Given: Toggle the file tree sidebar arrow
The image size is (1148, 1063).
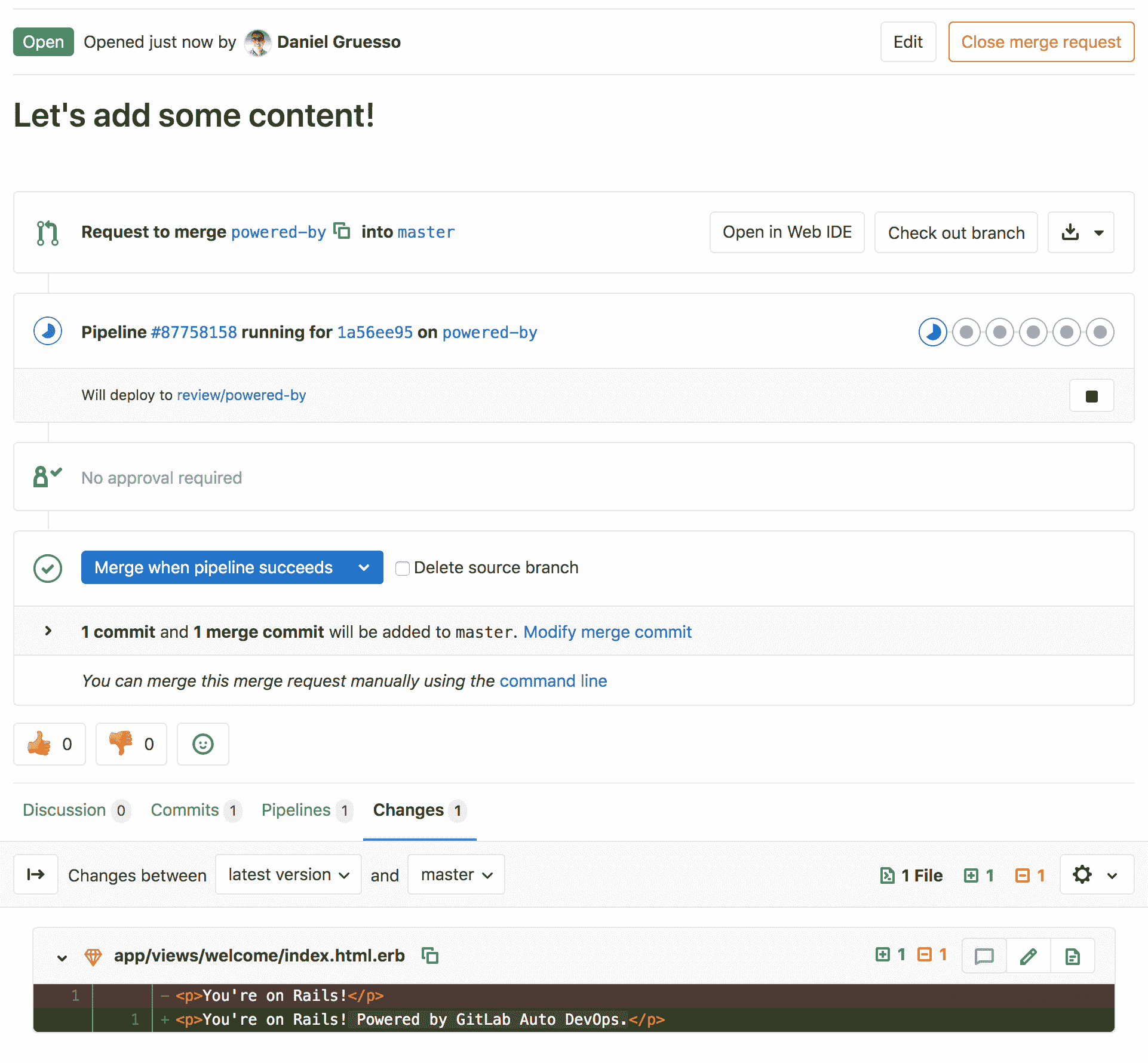Looking at the screenshot, I should click(36, 875).
